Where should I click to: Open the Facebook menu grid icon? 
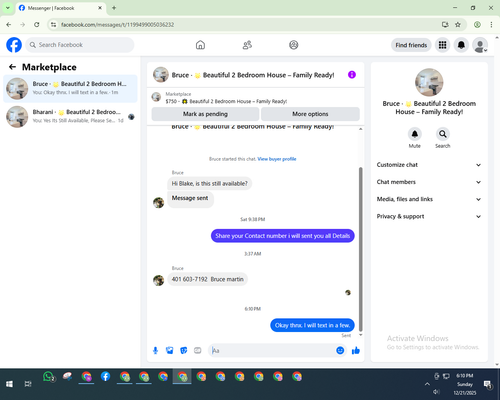tap(442, 45)
